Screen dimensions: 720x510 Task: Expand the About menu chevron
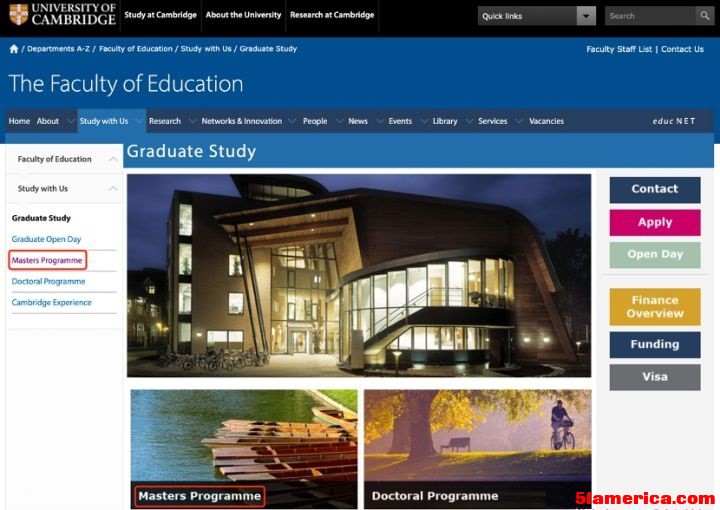pos(70,121)
